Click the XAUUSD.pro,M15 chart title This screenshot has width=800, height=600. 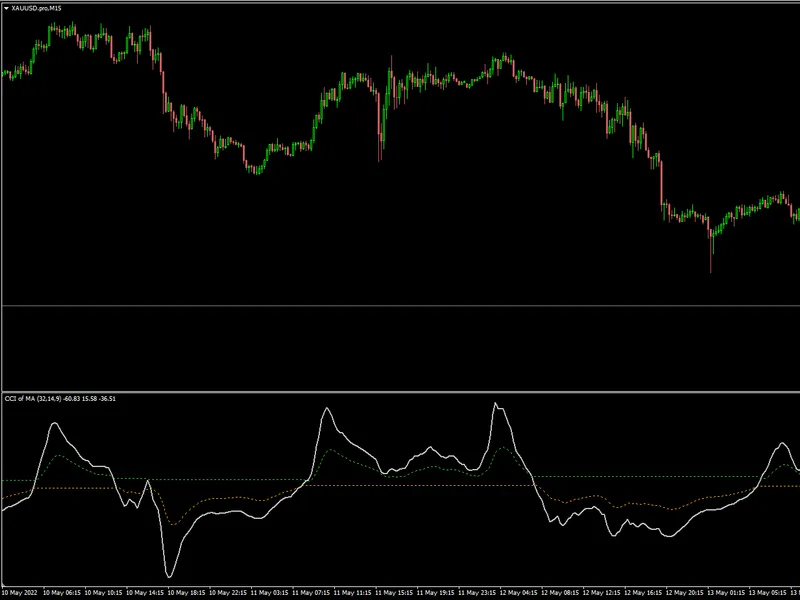pyautogui.click(x=36, y=8)
